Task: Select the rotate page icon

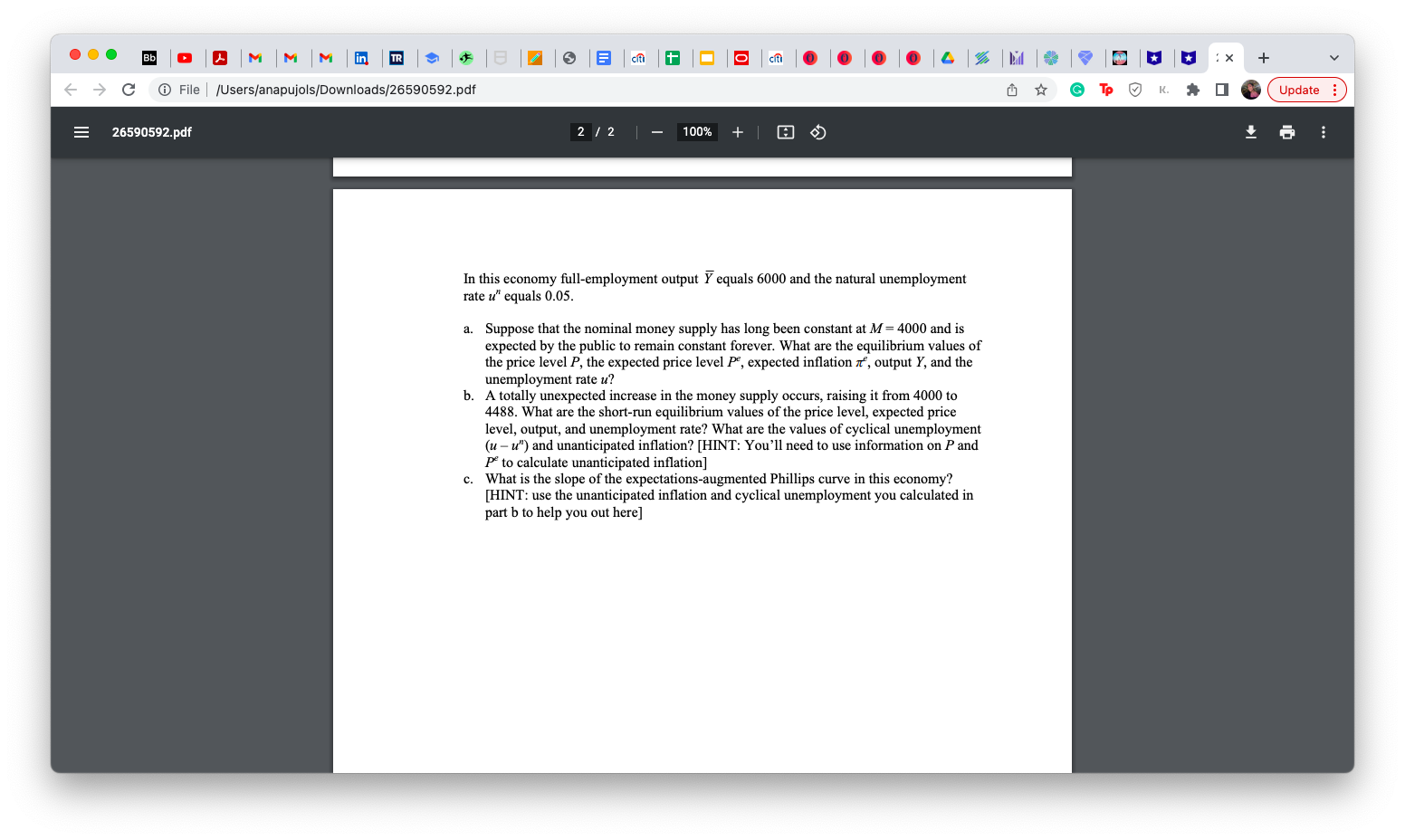Action: [x=817, y=132]
